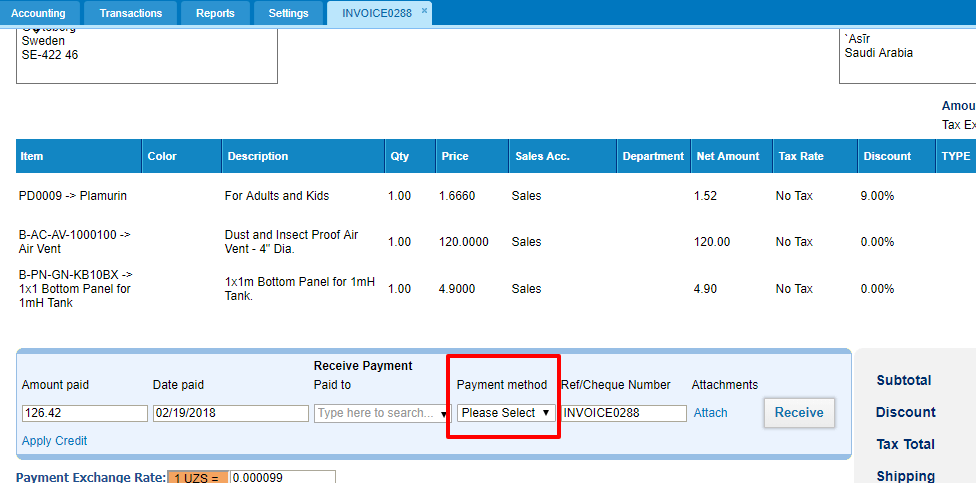Click the Discount column header
This screenshot has width=976, height=483.
887,156
